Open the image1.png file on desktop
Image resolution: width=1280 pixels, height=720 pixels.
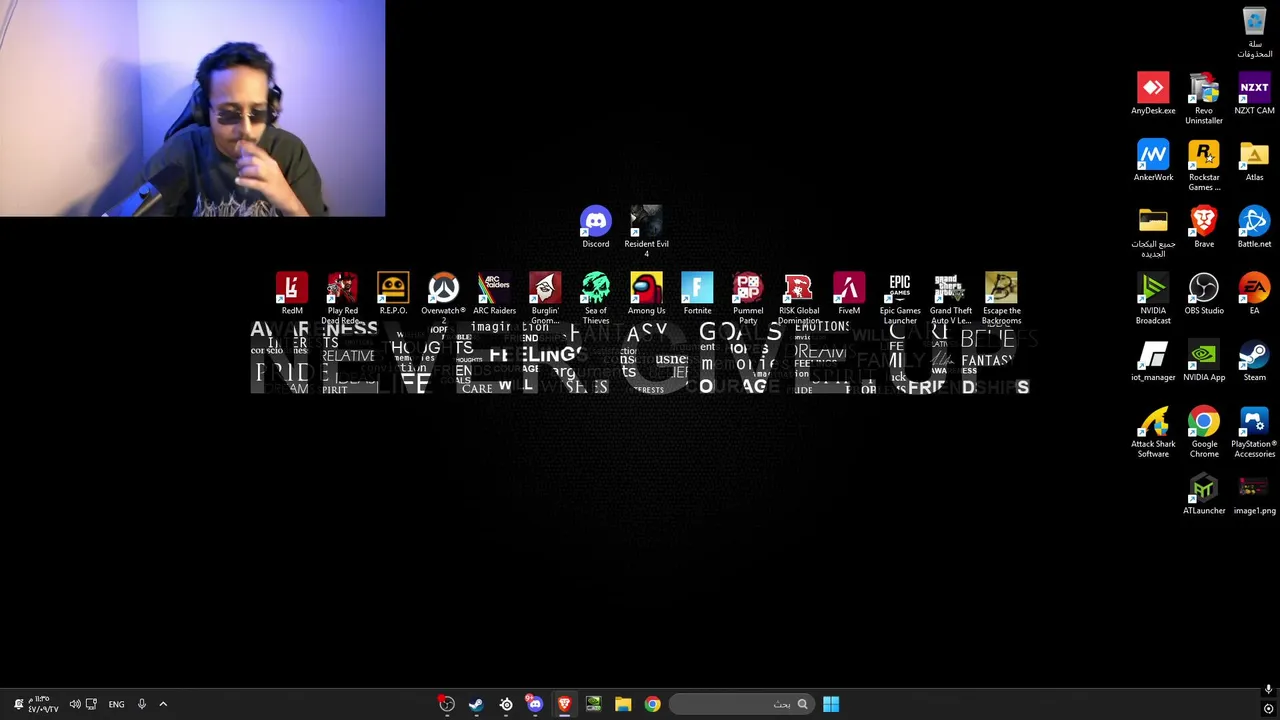tap(1254, 494)
